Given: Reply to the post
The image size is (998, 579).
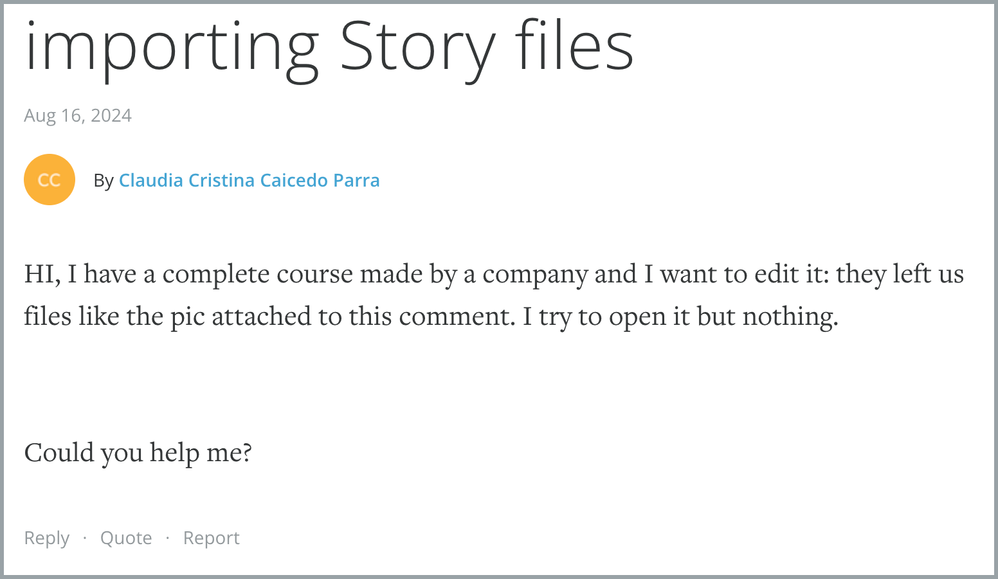Looking at the screenshot, I should pyautogui.click(x=47, y=538).
